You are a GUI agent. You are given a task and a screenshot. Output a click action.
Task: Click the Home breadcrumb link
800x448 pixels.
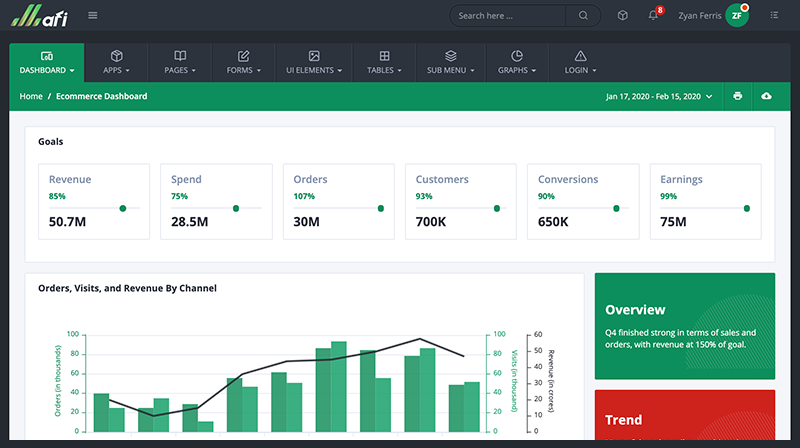(x=31, y=96)
